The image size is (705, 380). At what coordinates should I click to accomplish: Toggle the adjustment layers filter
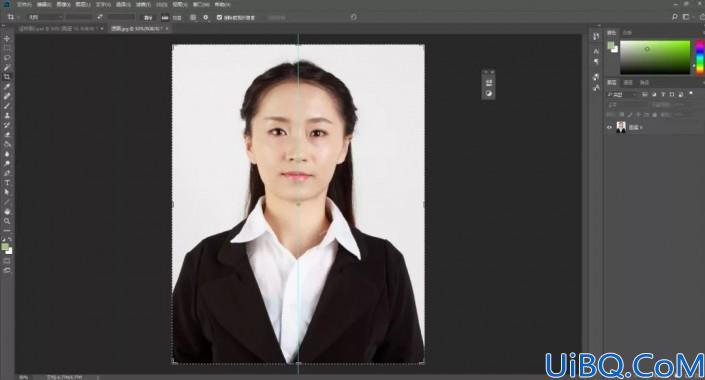point(654,94)
